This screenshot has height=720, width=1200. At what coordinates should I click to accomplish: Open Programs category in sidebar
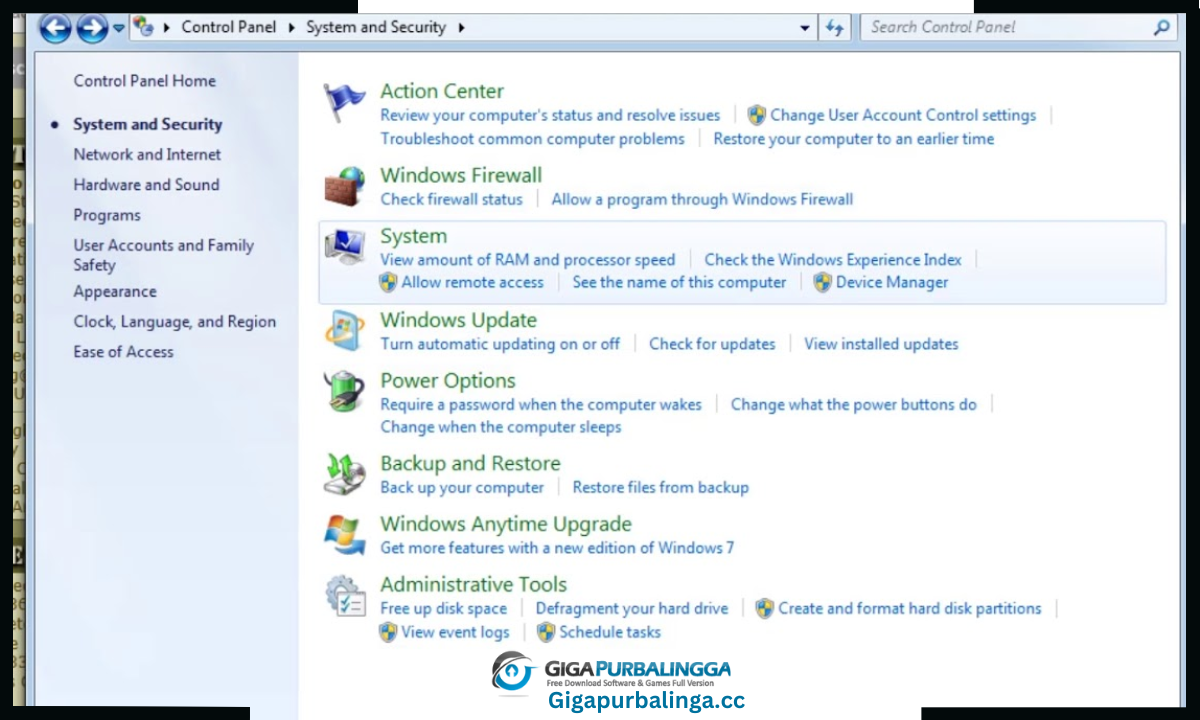107,215
